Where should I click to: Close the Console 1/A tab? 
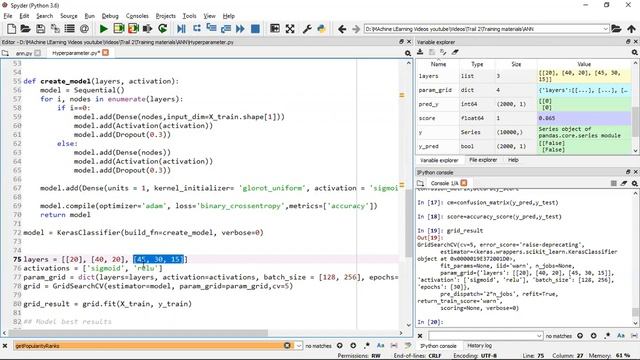[x=464, y=183]
